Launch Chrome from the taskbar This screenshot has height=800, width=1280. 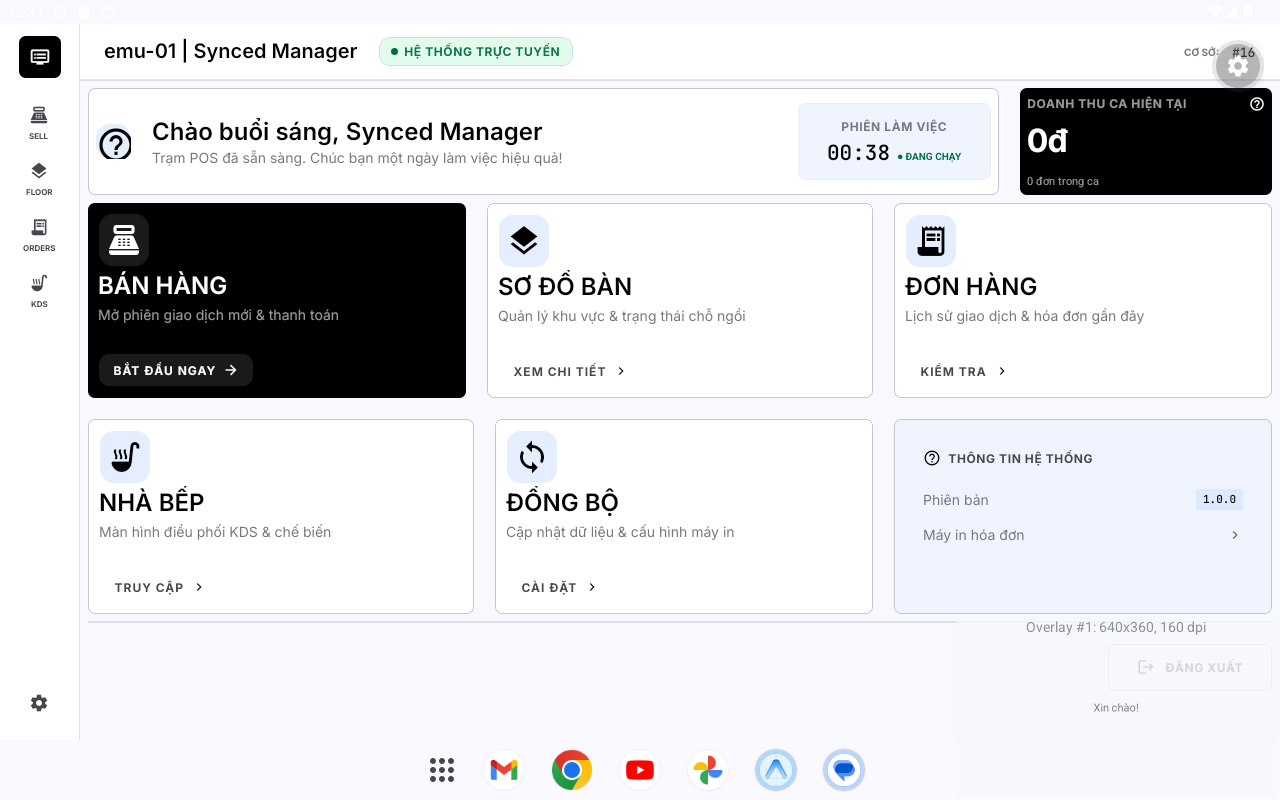click(x=572, y=770)
